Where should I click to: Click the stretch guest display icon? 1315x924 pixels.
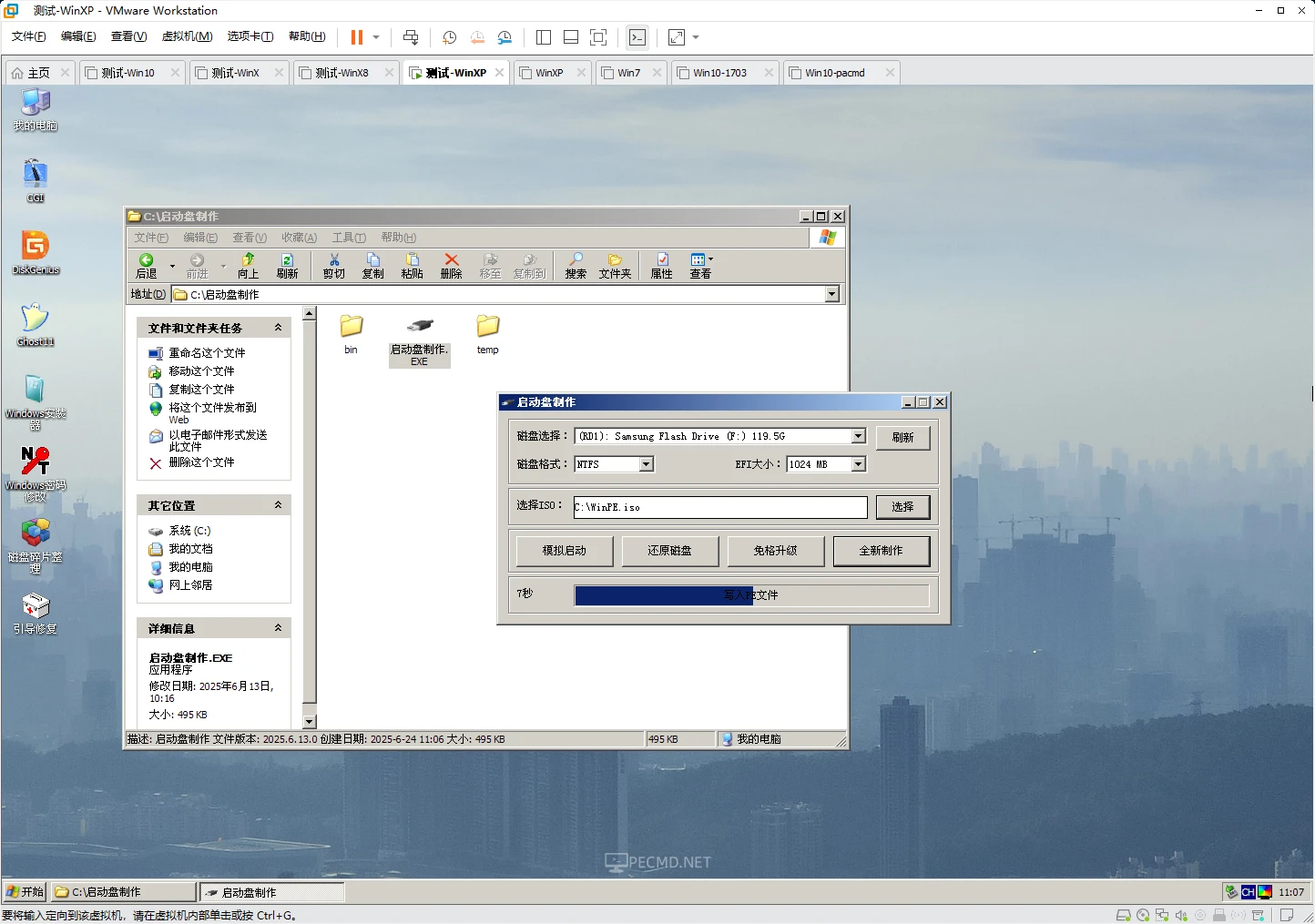pos(677,37)
